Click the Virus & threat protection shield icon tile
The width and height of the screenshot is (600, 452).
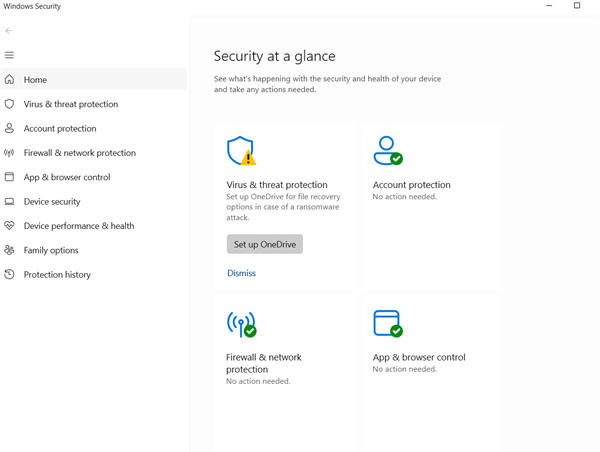point(241,151)
